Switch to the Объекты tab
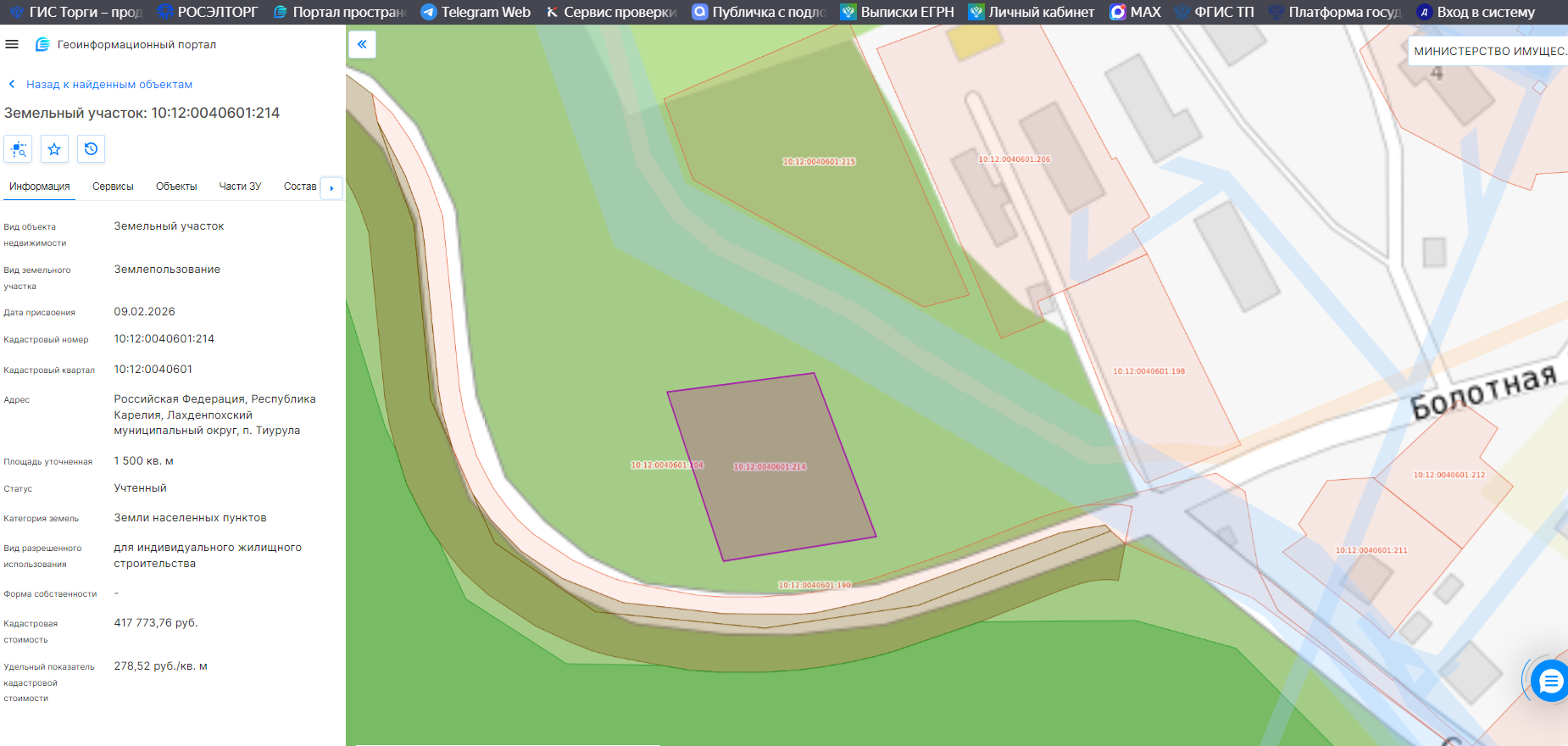Image resolution: width=1568 pixels, height=746 pixels. [x=176, y=186]
